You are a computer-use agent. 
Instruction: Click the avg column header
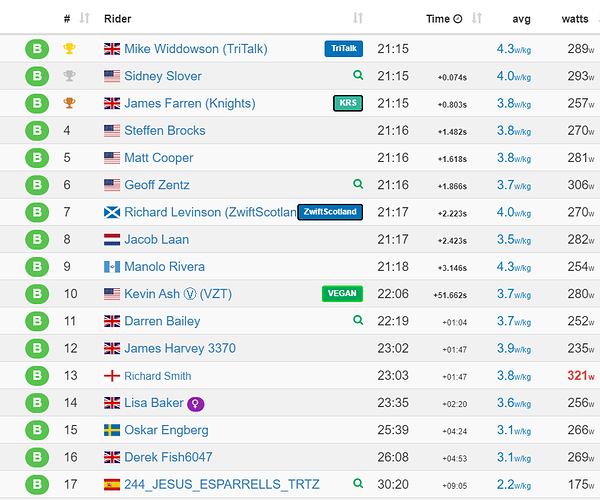point(521,18)
